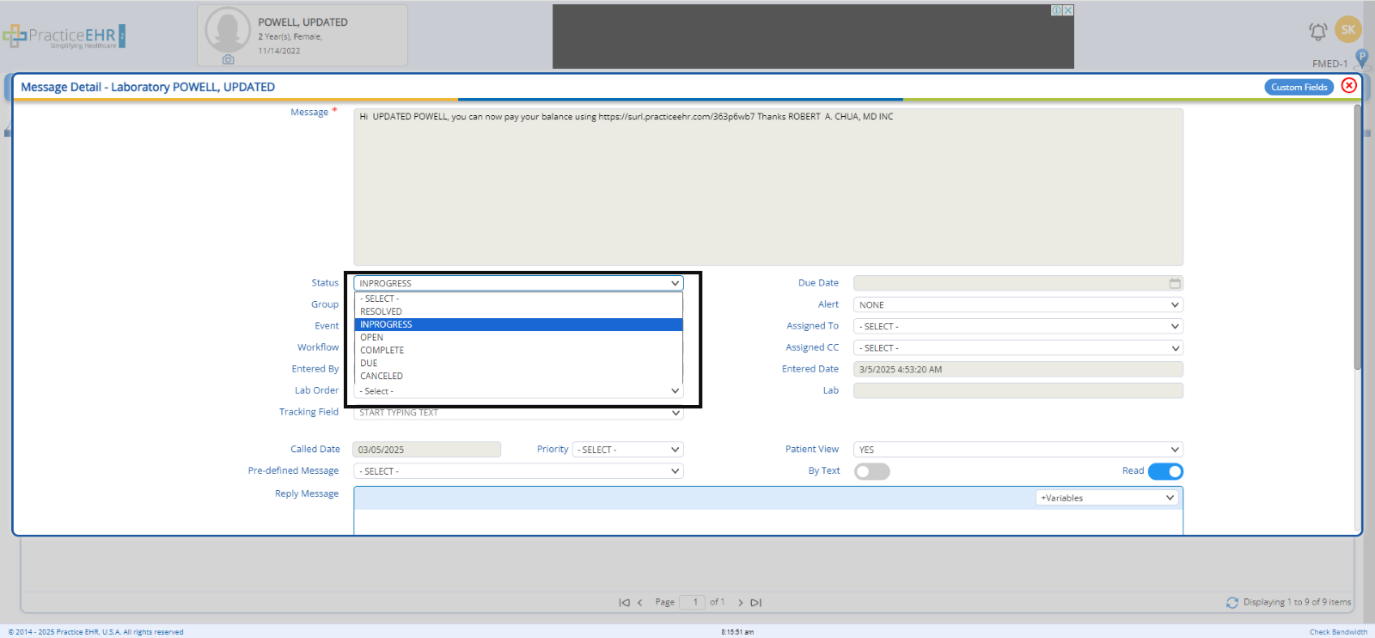The width and height of the screenshot is (1375, 638).
Task: Open the Pre-defined Message dropdown
Action: click(x=518, y=471)
